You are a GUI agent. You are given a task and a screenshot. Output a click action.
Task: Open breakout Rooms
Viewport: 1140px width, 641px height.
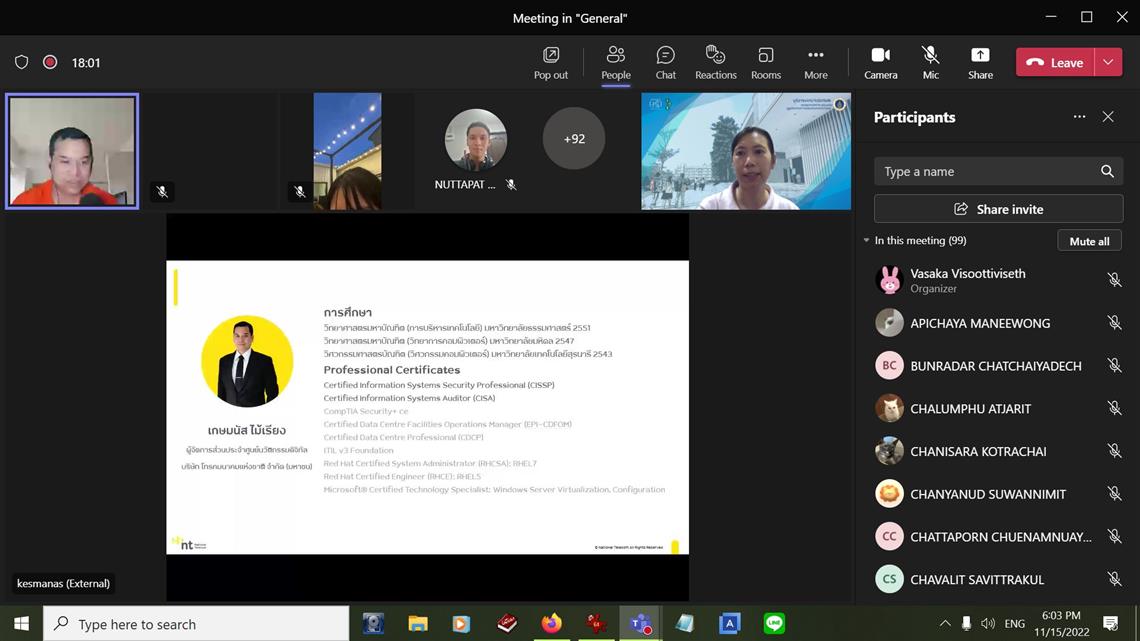click(765, 62)
